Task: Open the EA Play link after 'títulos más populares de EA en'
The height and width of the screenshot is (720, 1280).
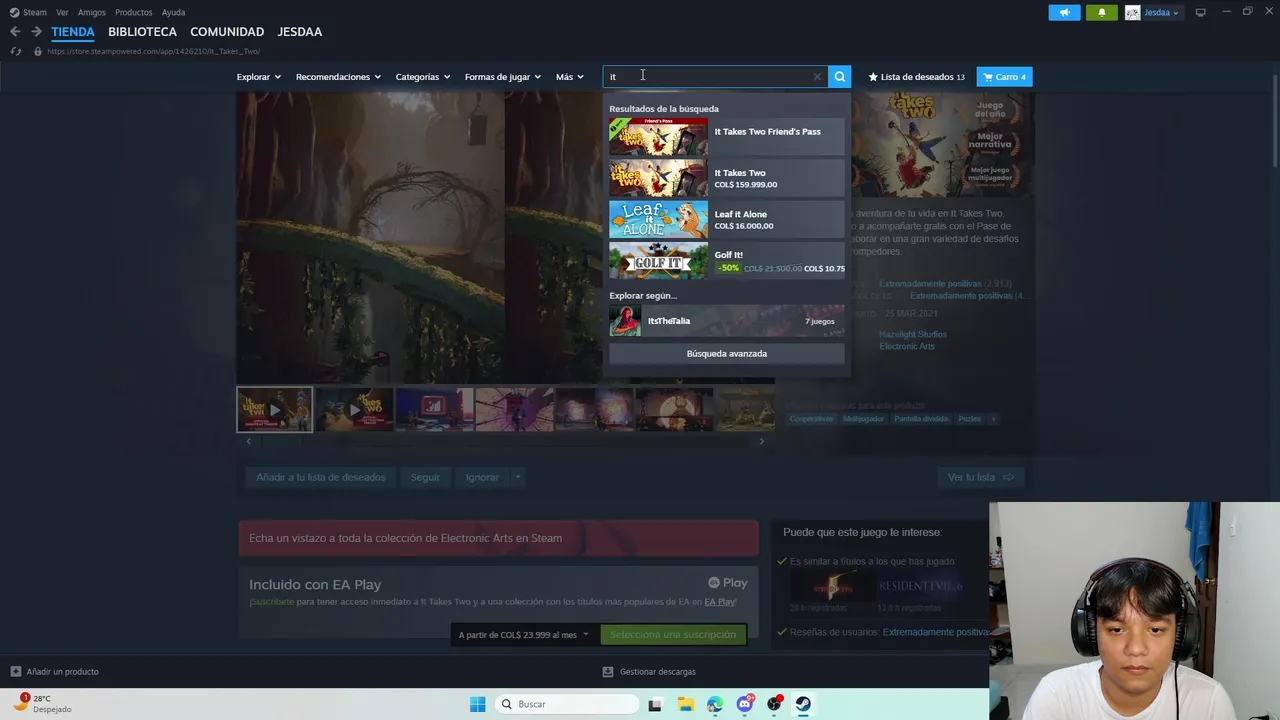Action: (720, 602)
